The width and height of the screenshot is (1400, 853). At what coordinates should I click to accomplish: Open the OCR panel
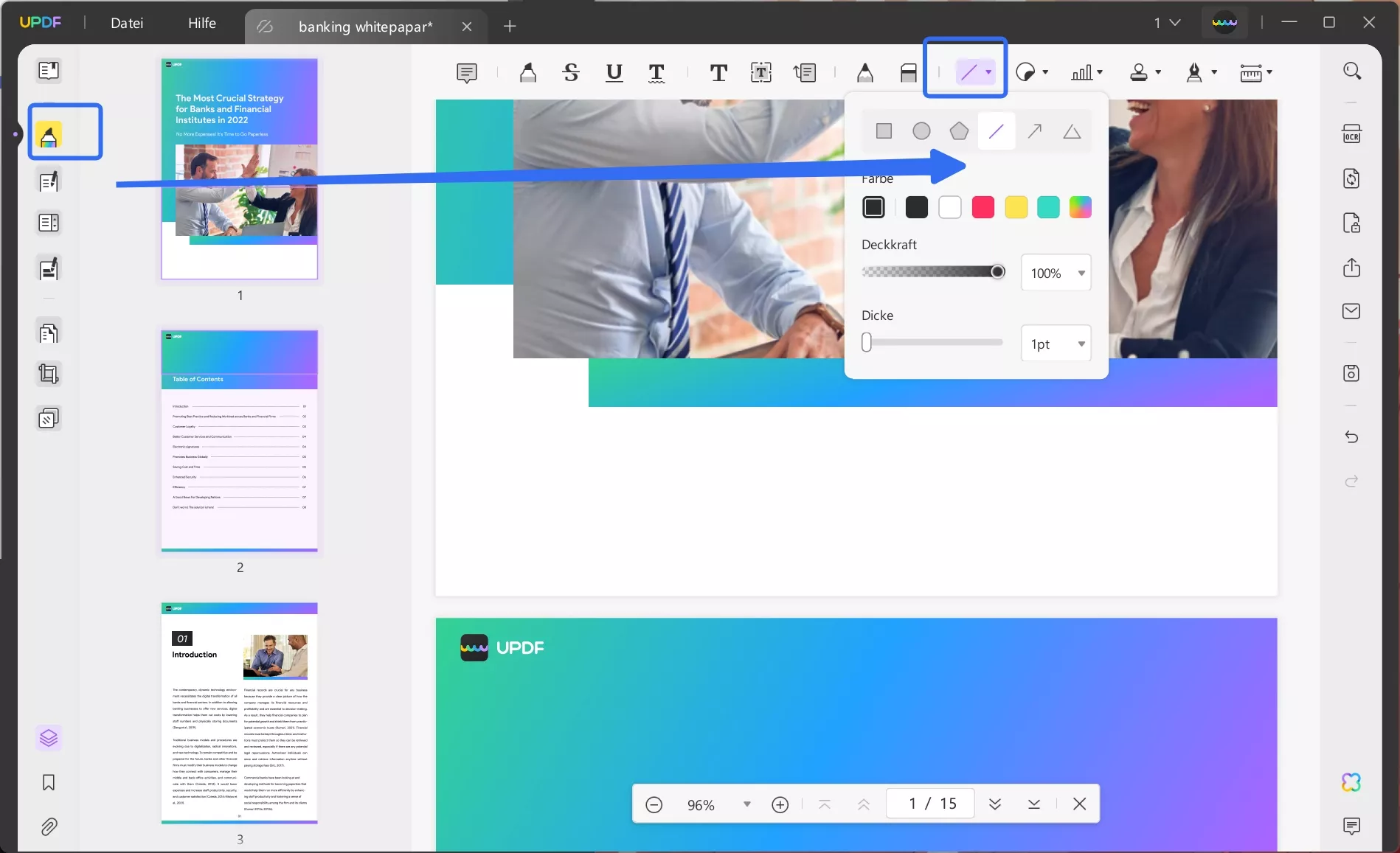(x=1352, y=133)
